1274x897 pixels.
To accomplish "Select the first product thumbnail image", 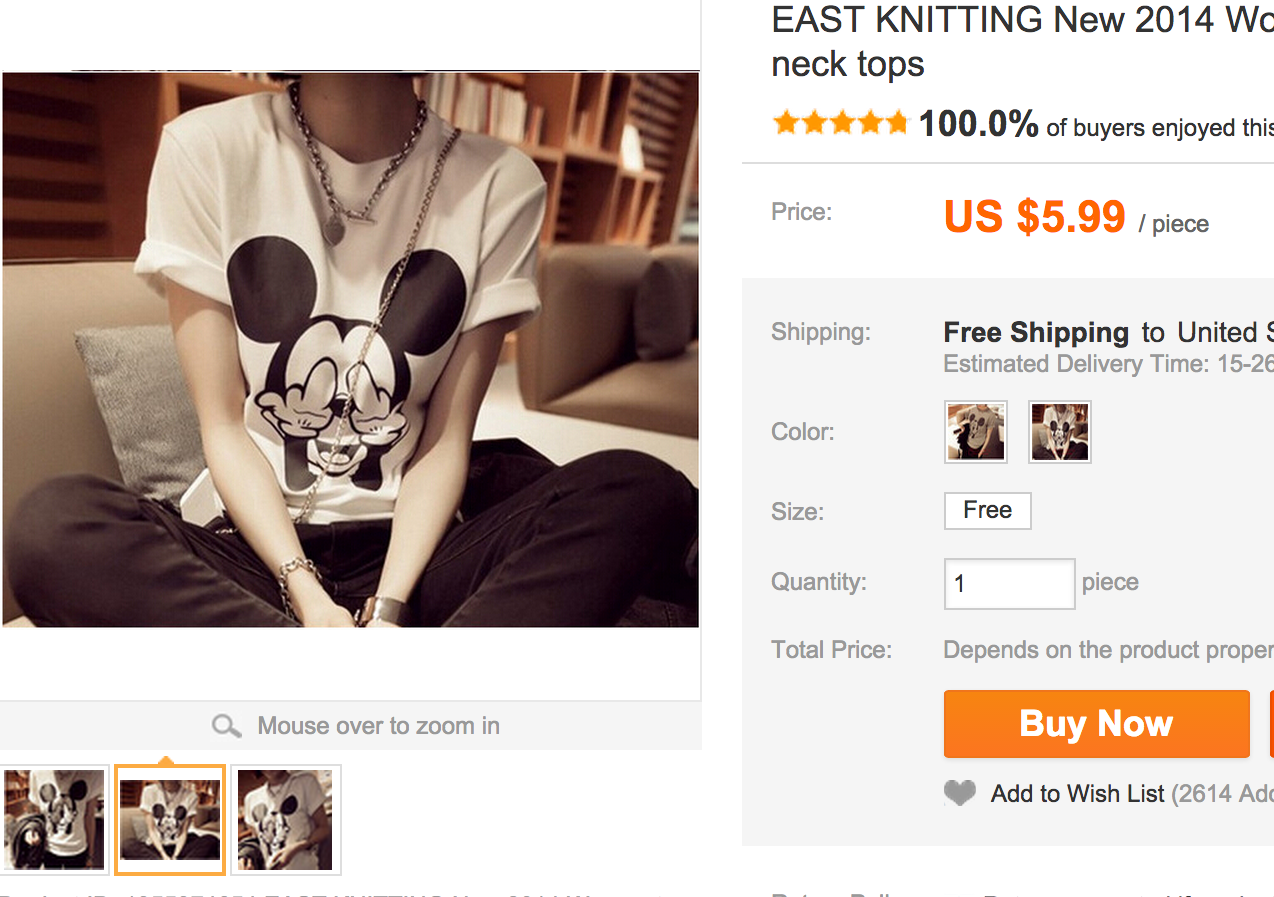I will point(54,820).
